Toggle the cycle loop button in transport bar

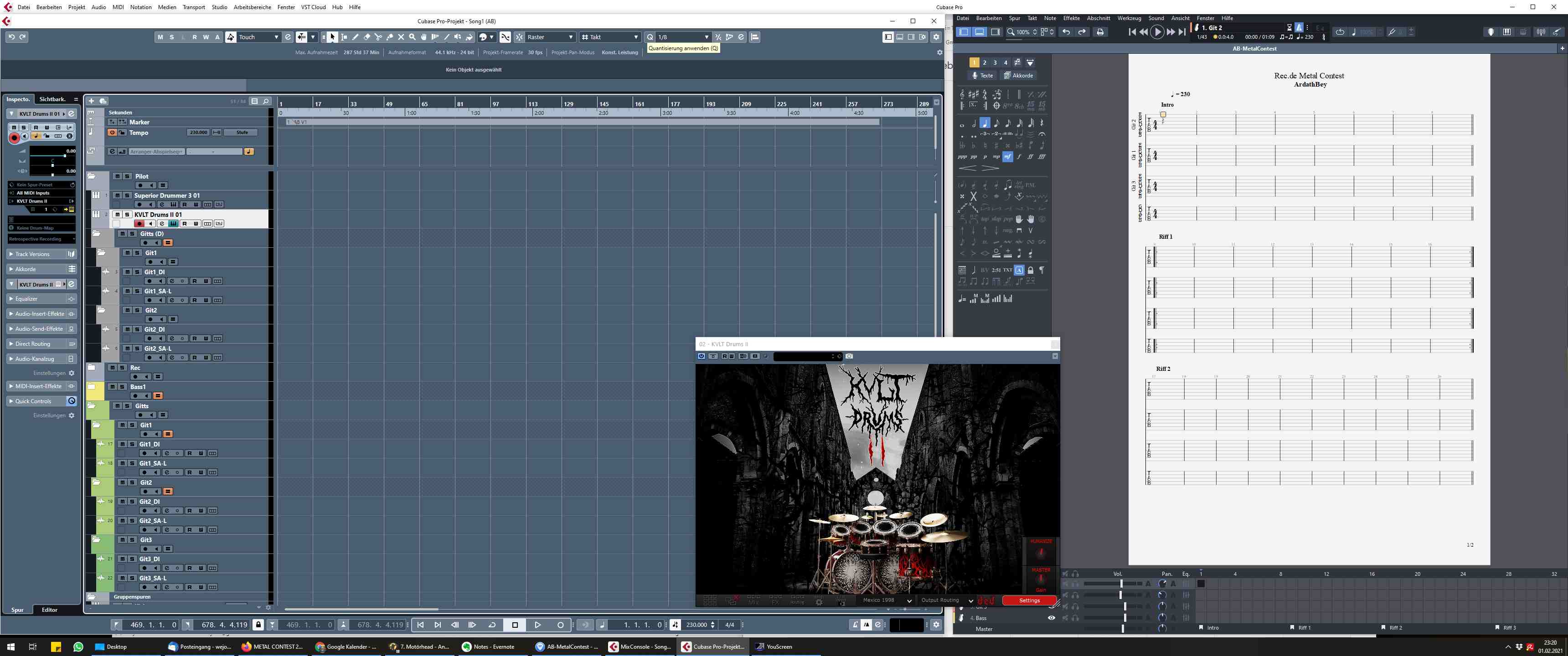[492, 625]
